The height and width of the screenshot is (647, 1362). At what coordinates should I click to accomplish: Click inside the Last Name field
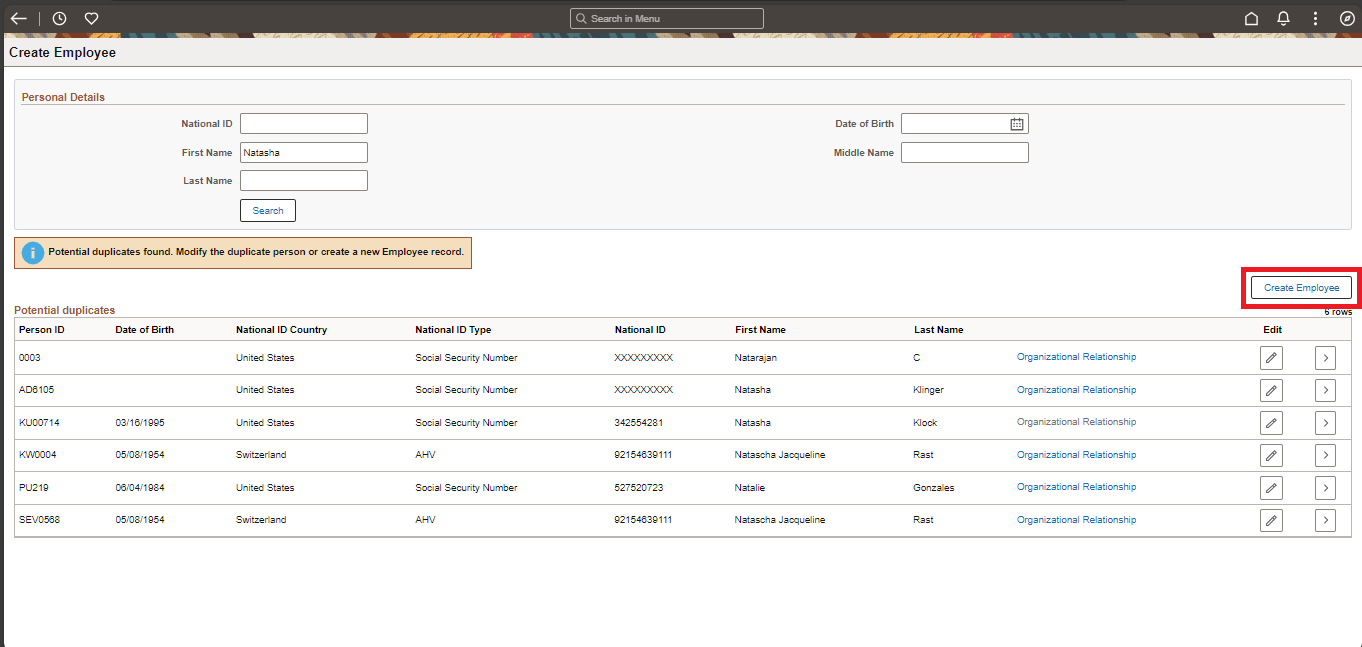click(303, 180)
